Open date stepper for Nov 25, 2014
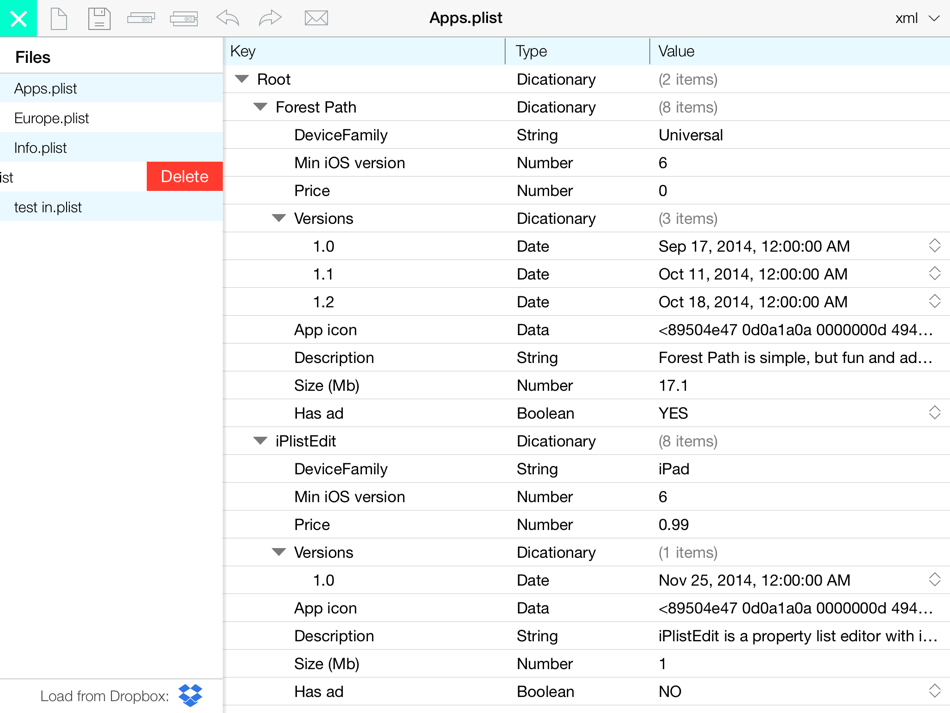This screenshot has height=713, width=950. point(934,580)
